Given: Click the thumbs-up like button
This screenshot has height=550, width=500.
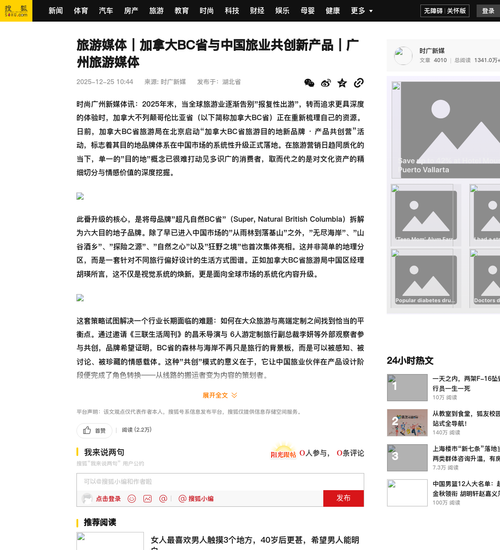Looking at the screenshot, I should click(x=94, y=430).
